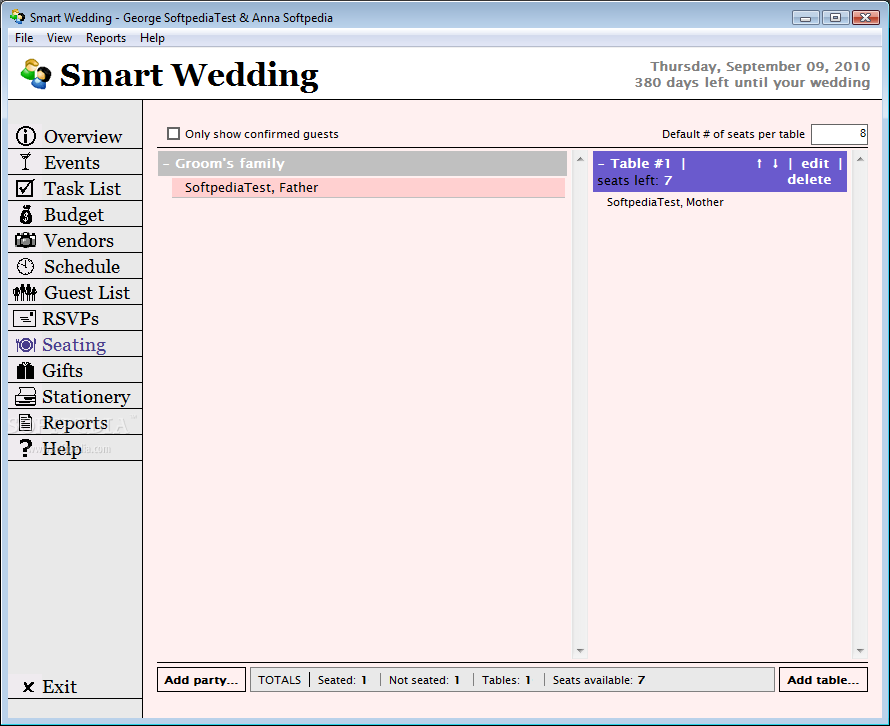
Task: Switch to Schedule section
Action: click(82, 267)
